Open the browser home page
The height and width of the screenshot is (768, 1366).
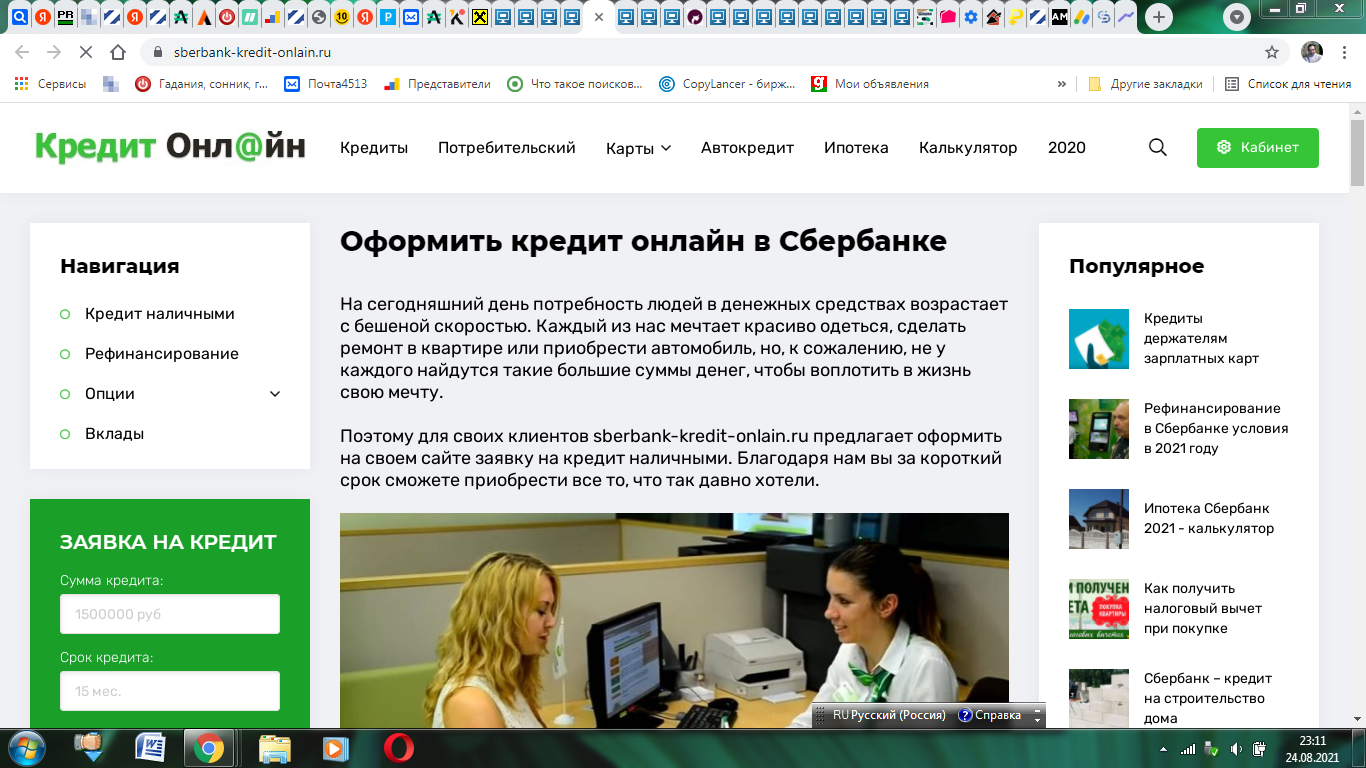[118, 52]
